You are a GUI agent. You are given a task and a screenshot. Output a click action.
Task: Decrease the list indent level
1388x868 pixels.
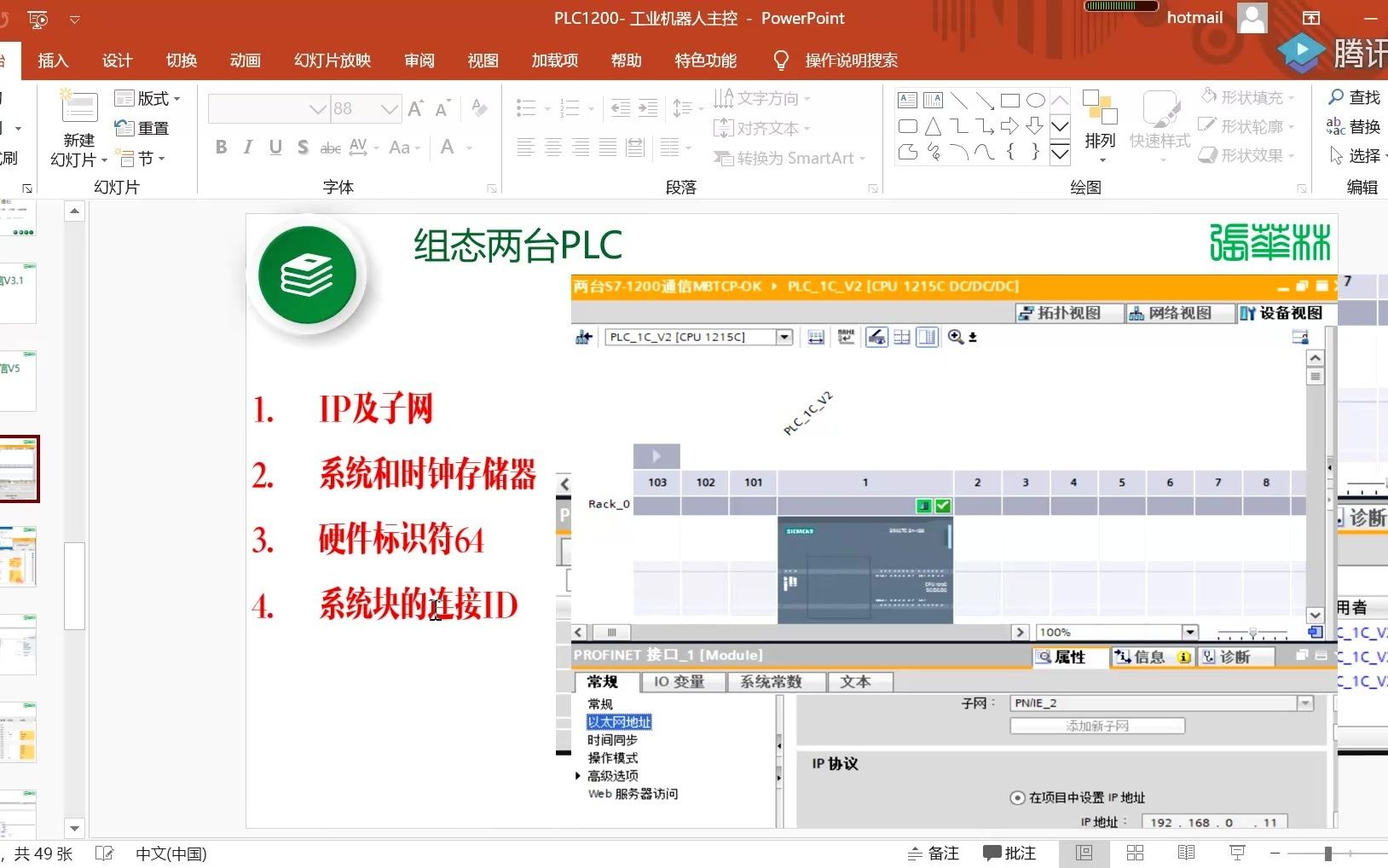[621, 108]
